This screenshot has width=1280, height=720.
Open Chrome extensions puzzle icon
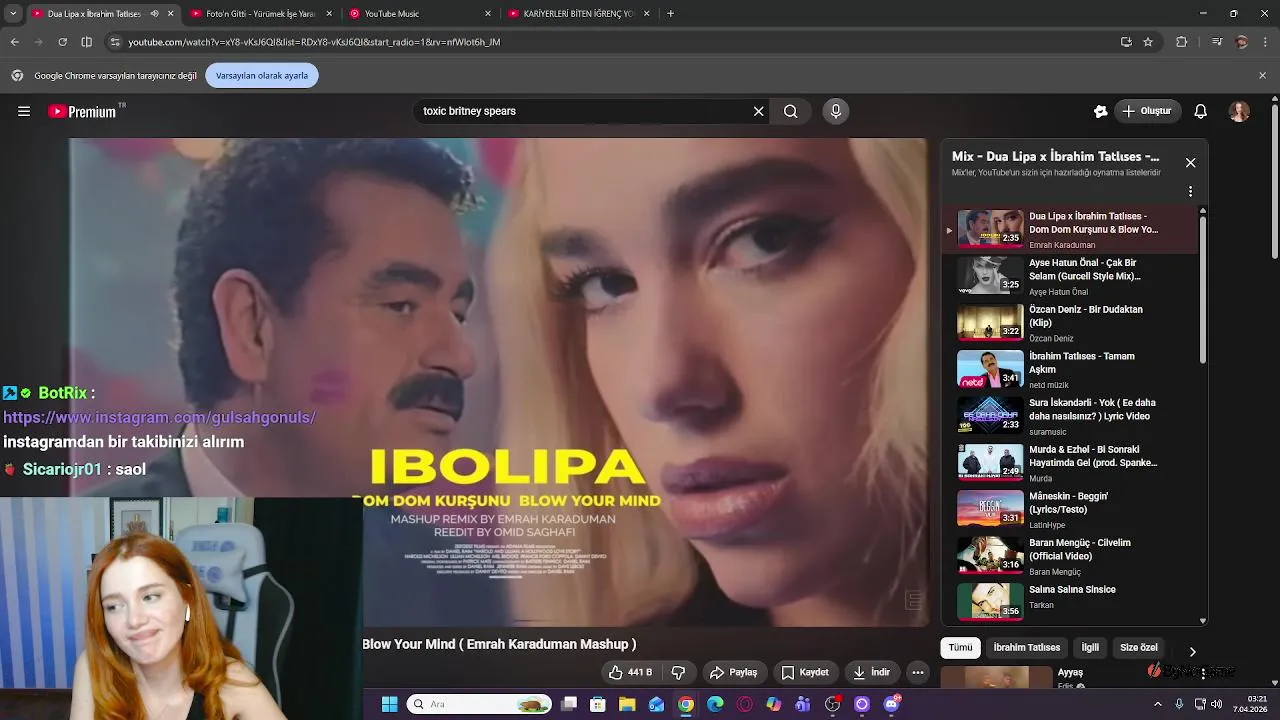[1181, 42]
